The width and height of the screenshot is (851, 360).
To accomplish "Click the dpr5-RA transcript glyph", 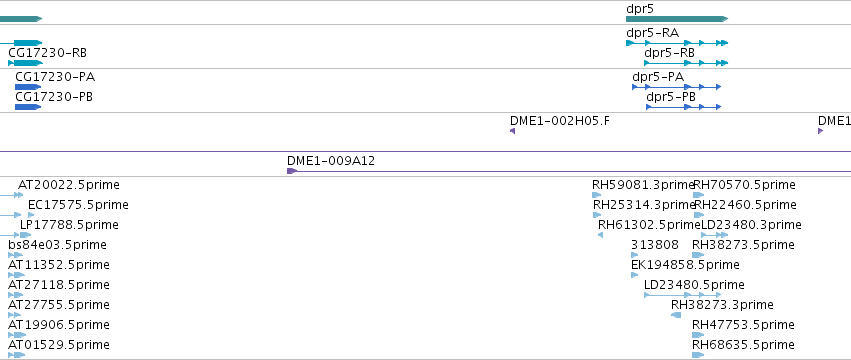I will point(676,43).
